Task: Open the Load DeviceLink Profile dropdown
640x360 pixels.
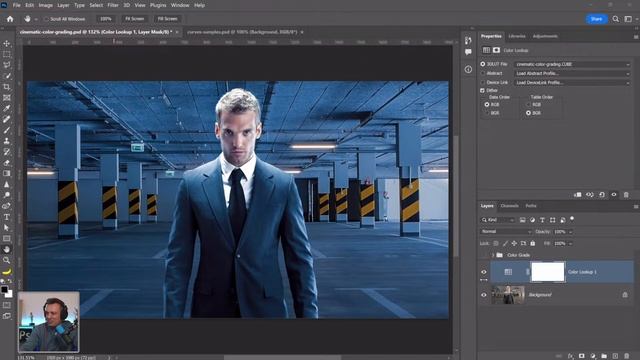Action: 572,82
